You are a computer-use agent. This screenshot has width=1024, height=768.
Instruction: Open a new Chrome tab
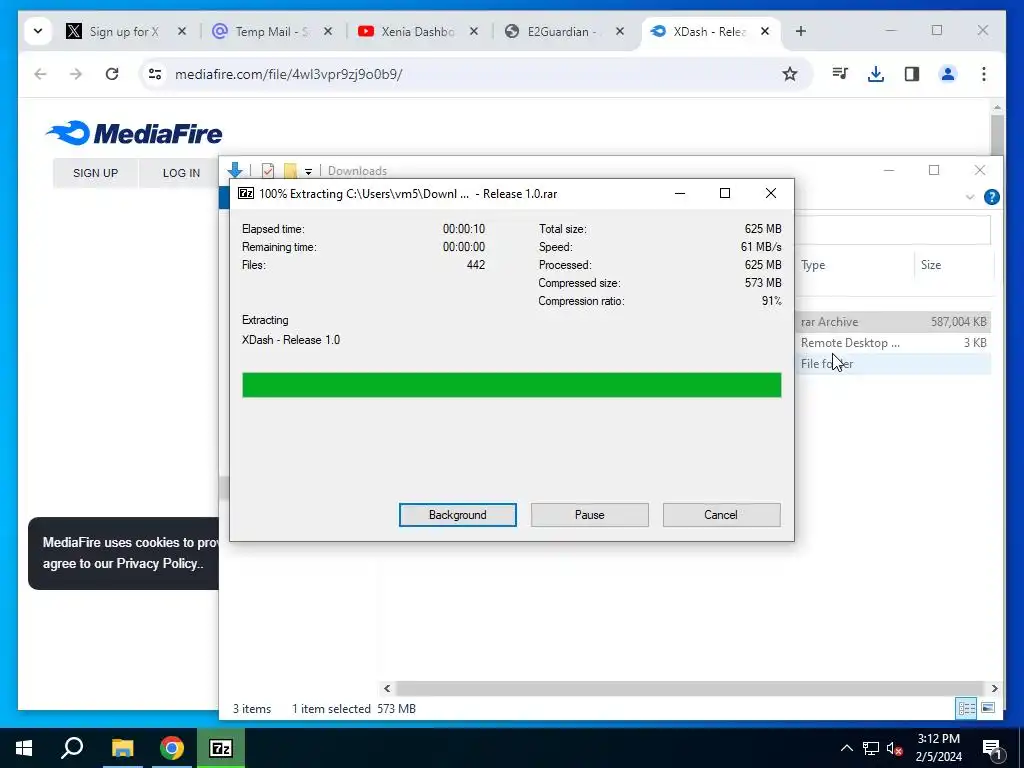pyautogui.click(x=801, y=31)
